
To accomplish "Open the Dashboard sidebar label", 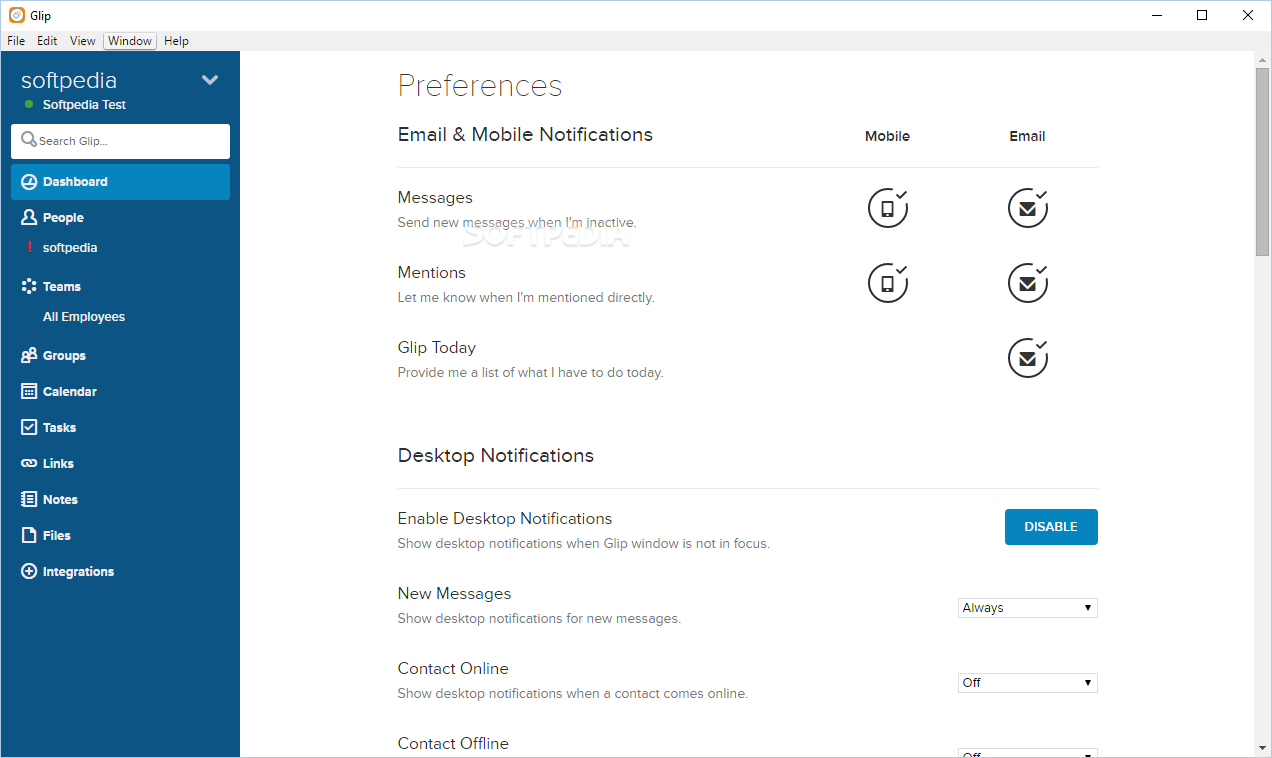I will [75, 182].
